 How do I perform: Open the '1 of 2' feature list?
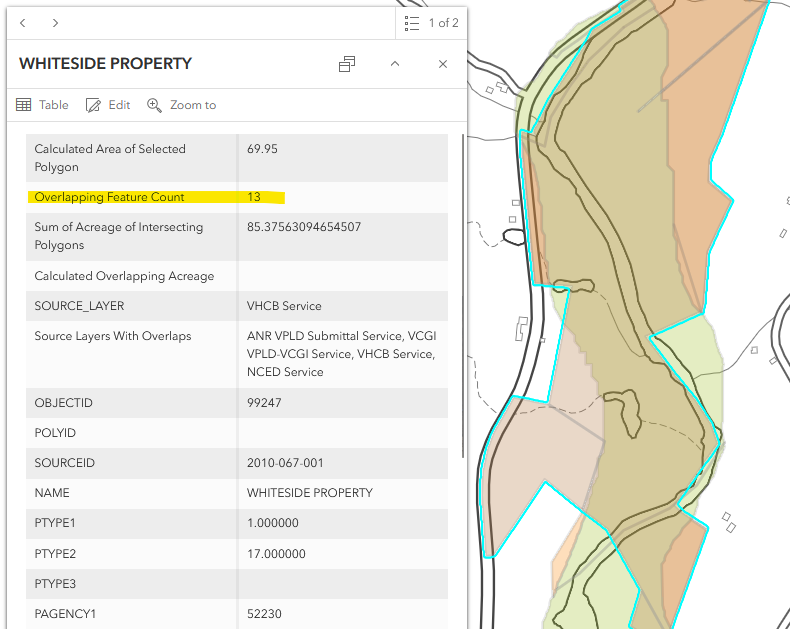(432, 22)
